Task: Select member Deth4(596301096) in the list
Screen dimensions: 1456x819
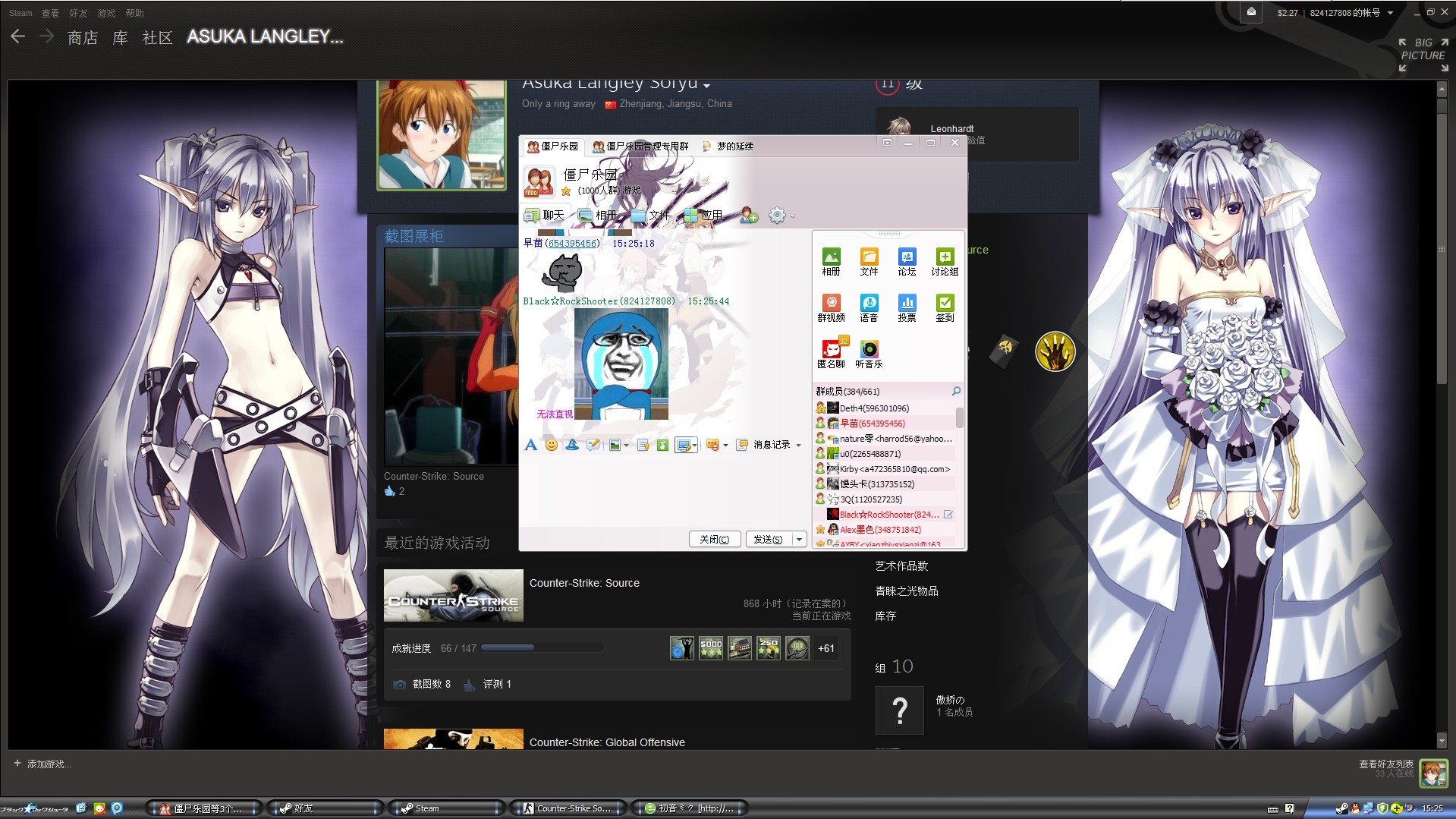Action: [x=883, y=408]
